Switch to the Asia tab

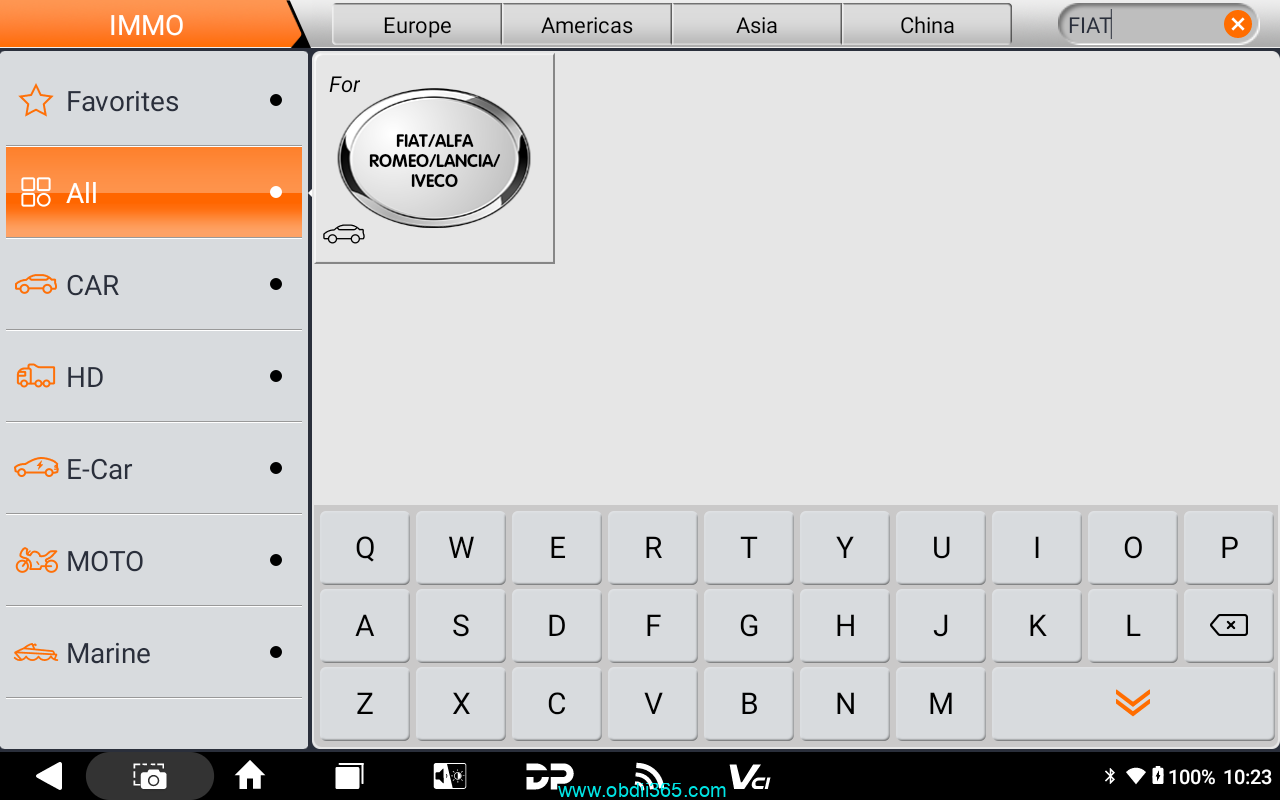tap(757, 25)
